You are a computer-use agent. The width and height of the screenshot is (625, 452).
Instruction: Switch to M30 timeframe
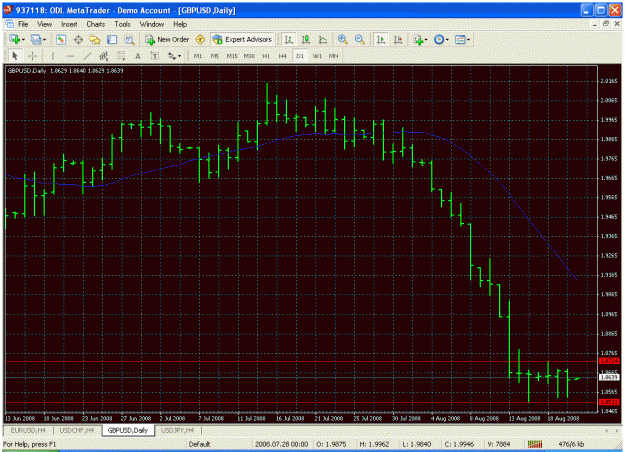point(249,56)
